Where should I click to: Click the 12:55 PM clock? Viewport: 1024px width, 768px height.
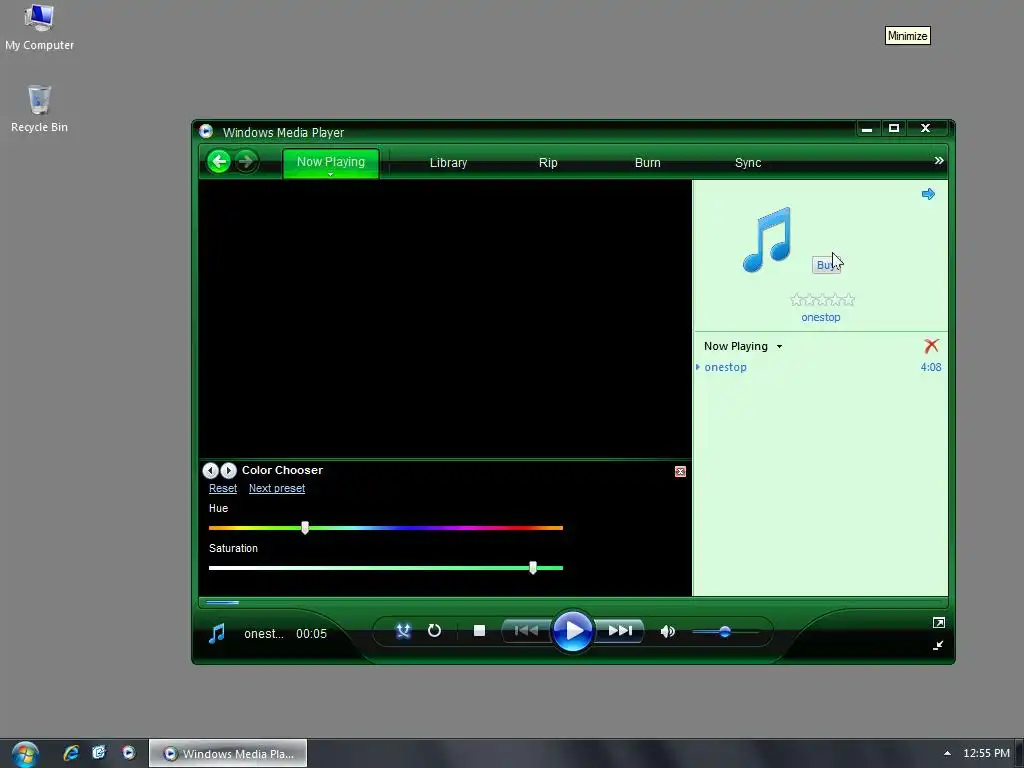(986, 753)
